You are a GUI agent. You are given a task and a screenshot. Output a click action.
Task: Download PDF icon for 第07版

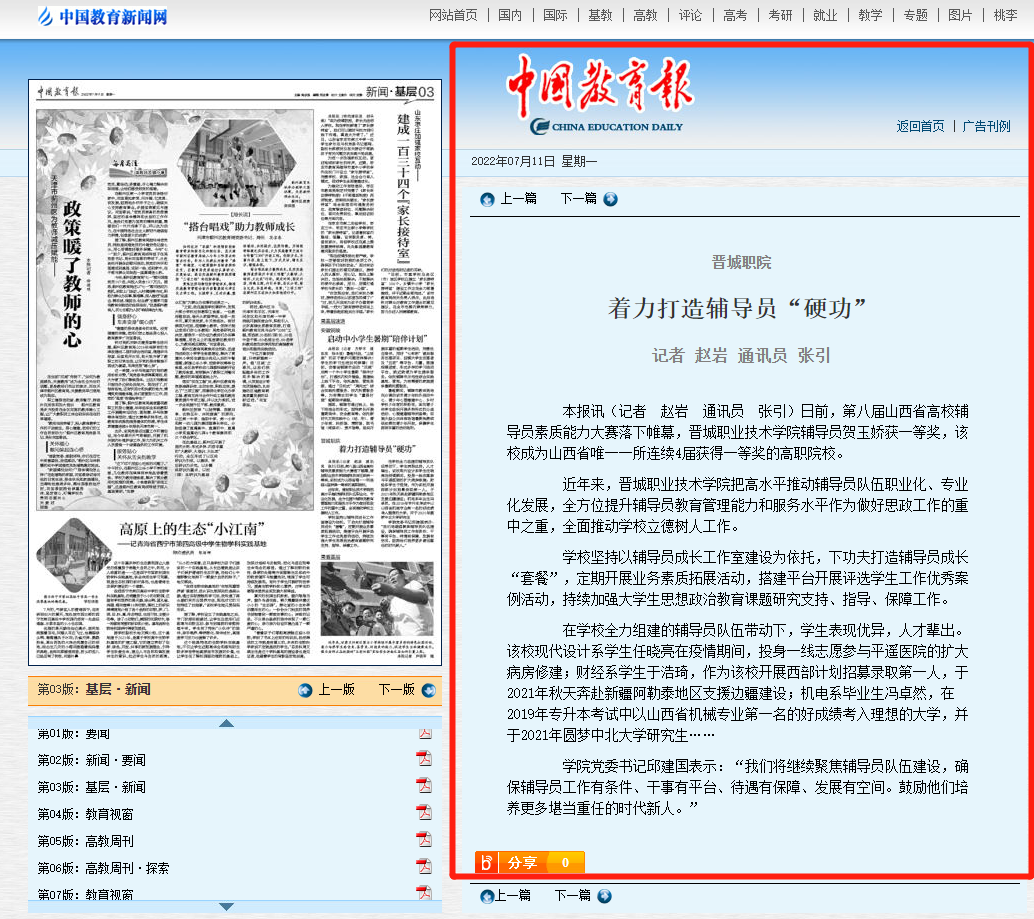point(424,892)
